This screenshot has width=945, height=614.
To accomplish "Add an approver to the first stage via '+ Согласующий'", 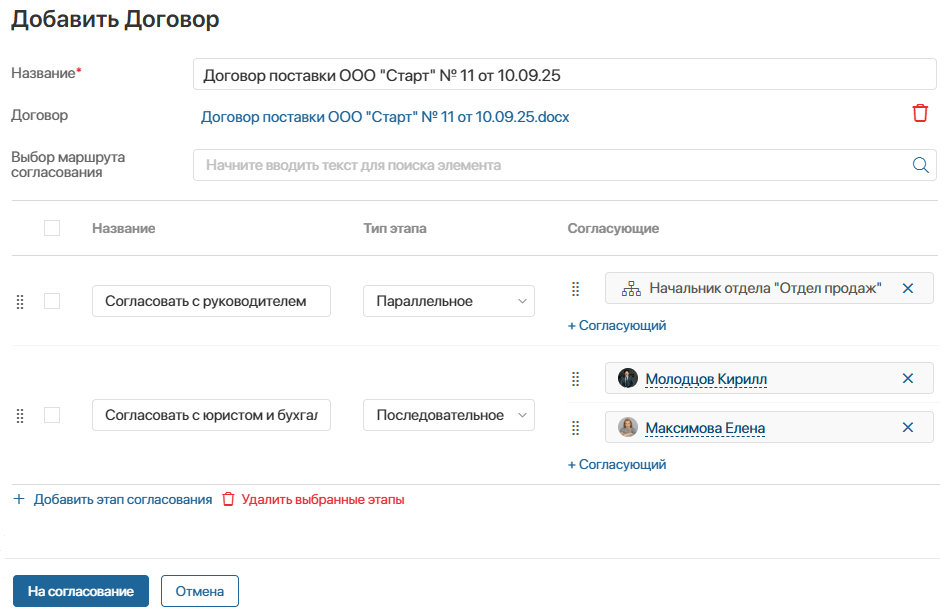I will 617,325.
